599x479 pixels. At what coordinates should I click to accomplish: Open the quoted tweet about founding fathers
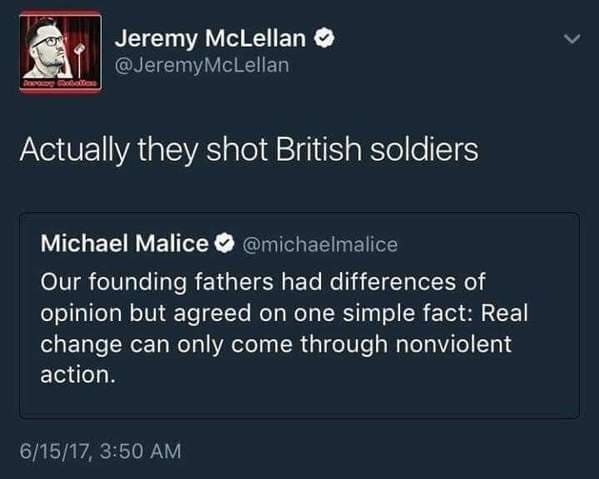pos(300,316)
